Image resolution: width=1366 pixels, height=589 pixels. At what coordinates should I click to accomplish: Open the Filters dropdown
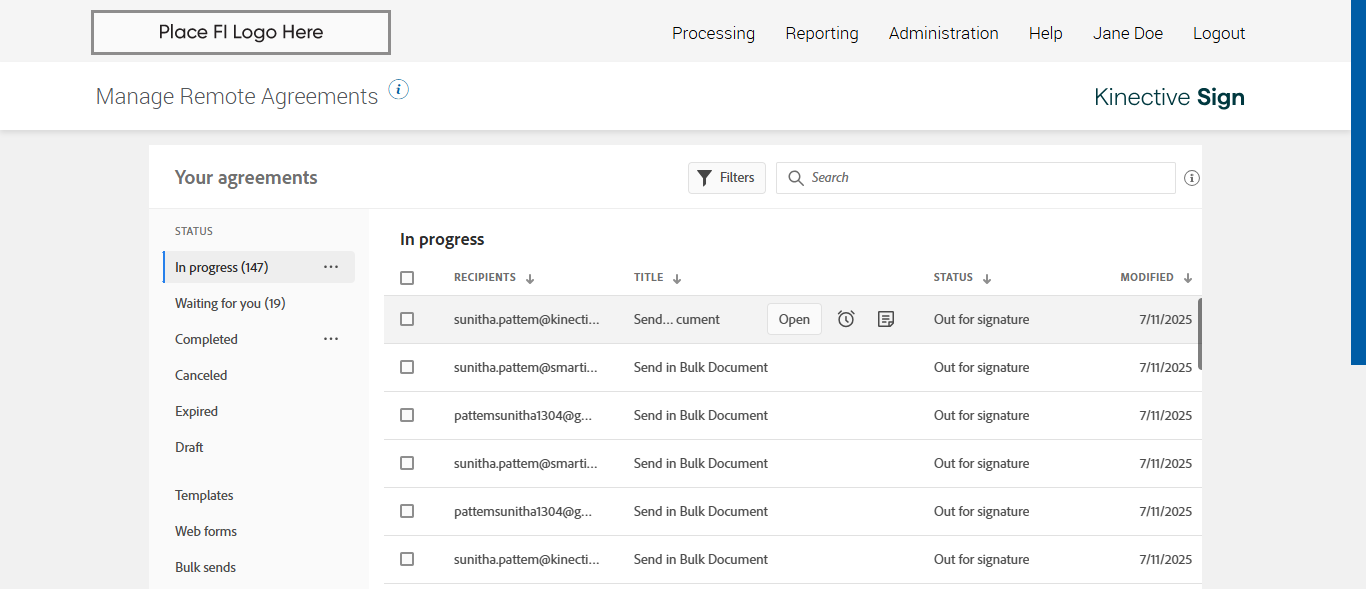(726, 178)
